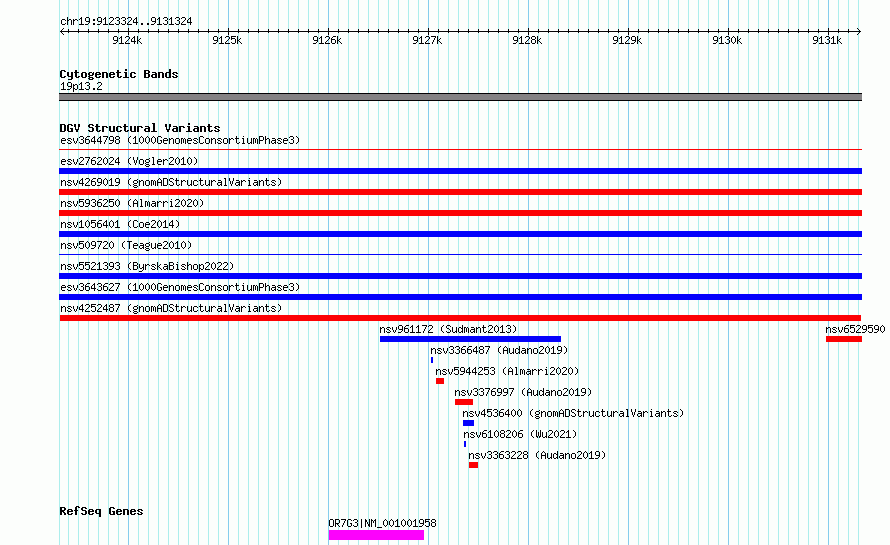Select the nsv4536400 gnomADStructuralVariants blue glyph
The height and width of the screenshot is (545, 890).
[468, 423]
